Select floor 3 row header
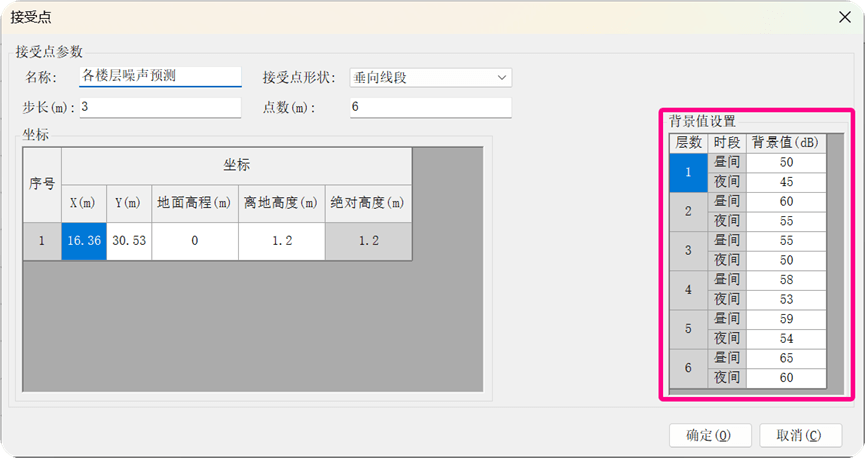Screen dimensions: 865x458 (688, 251)
